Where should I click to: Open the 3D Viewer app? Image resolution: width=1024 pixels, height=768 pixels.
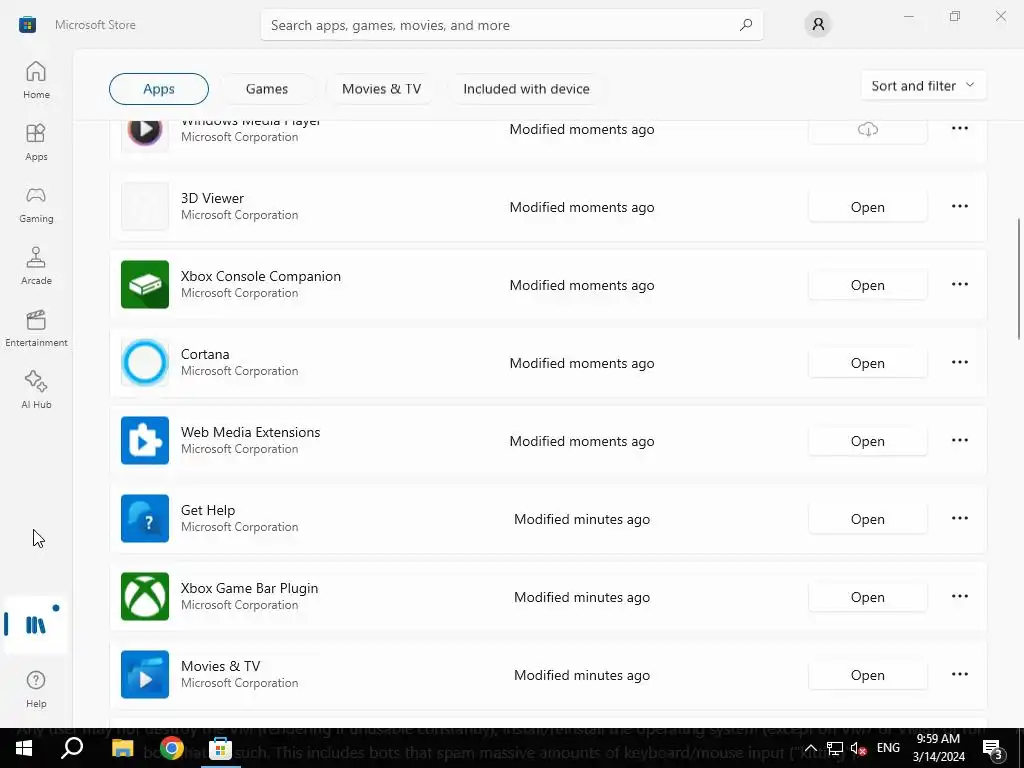pos(867,207)
